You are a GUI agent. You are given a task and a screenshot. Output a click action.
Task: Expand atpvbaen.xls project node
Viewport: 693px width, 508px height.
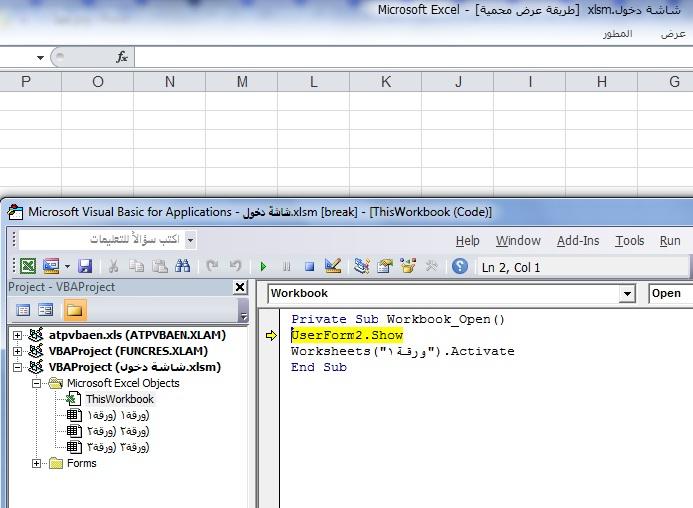(17, 335)
